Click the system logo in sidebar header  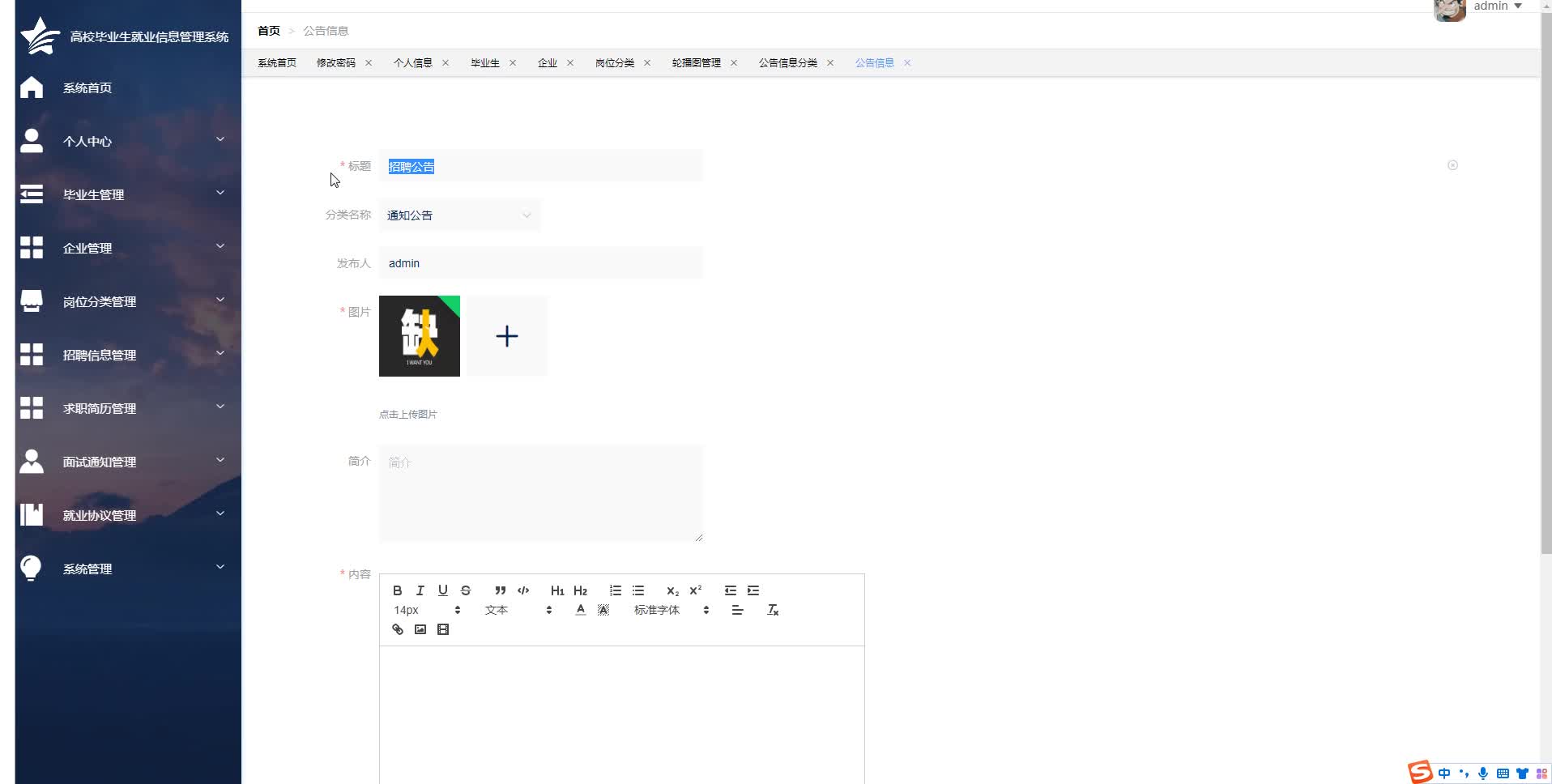point(40,36)
